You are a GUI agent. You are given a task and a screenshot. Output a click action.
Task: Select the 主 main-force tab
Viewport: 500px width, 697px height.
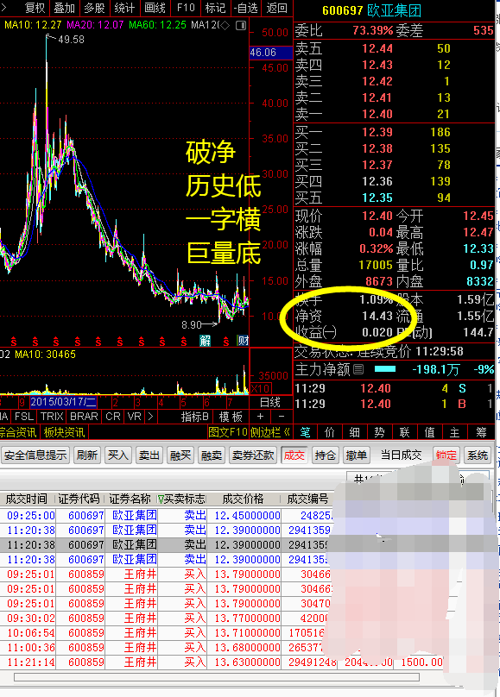[x=455, y=432]
